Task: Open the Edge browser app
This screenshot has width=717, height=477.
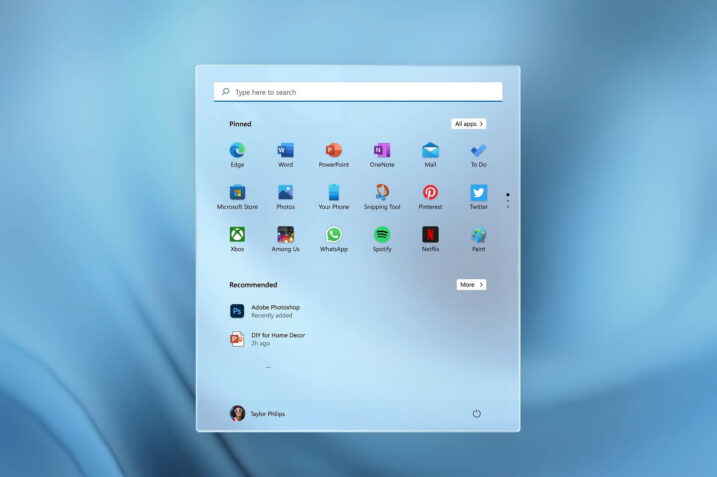Action: point(237,151)
